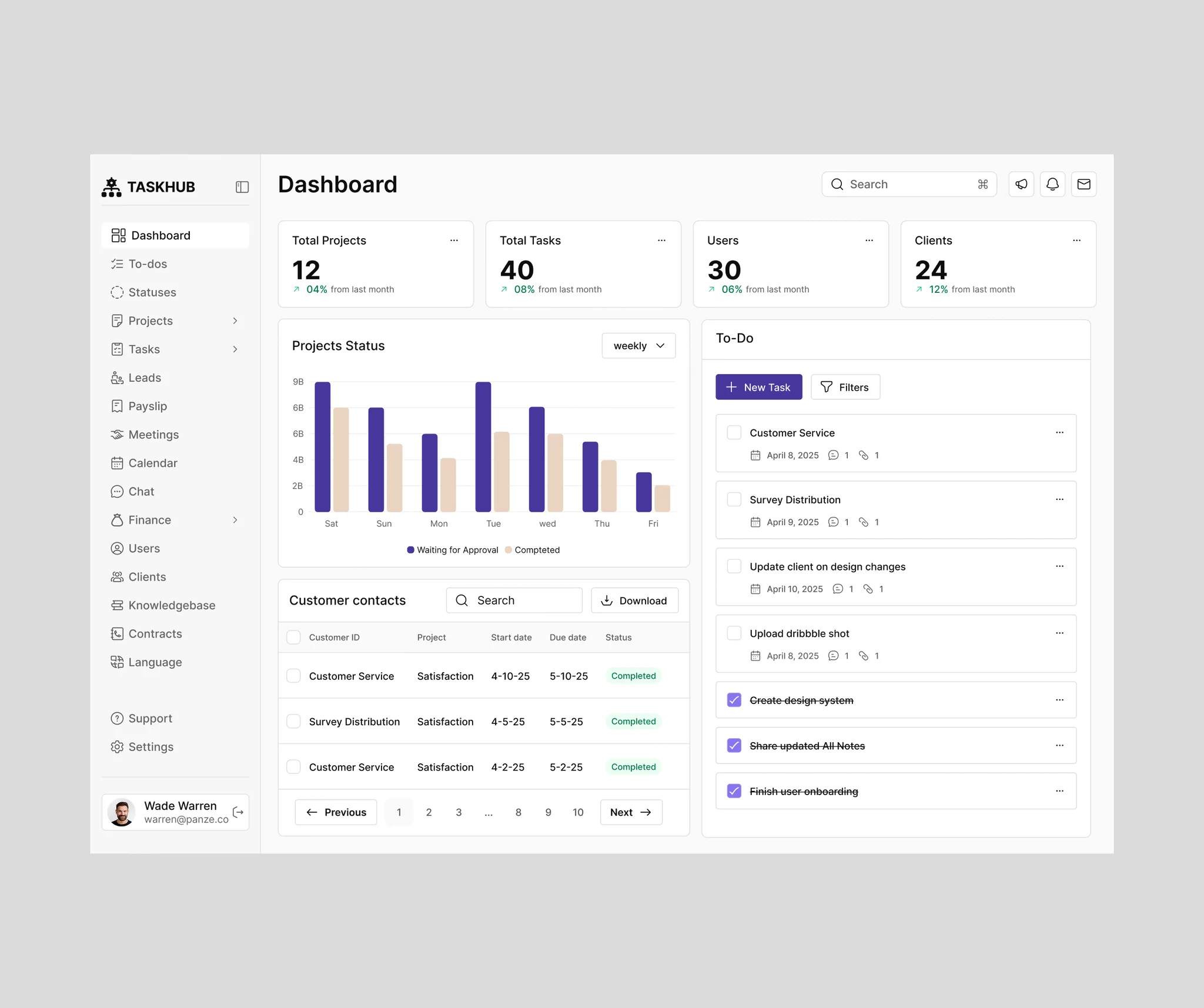Click the New Task button
1204x1008 pixels.
(758, 387)
